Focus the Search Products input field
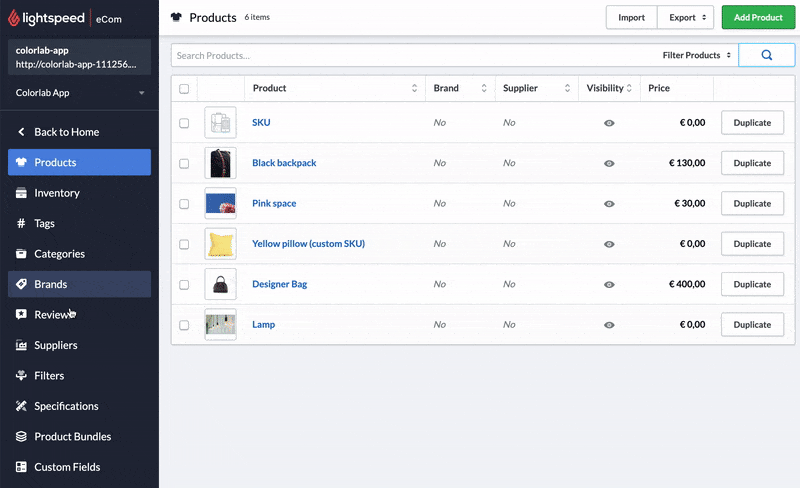 (414, 55)
